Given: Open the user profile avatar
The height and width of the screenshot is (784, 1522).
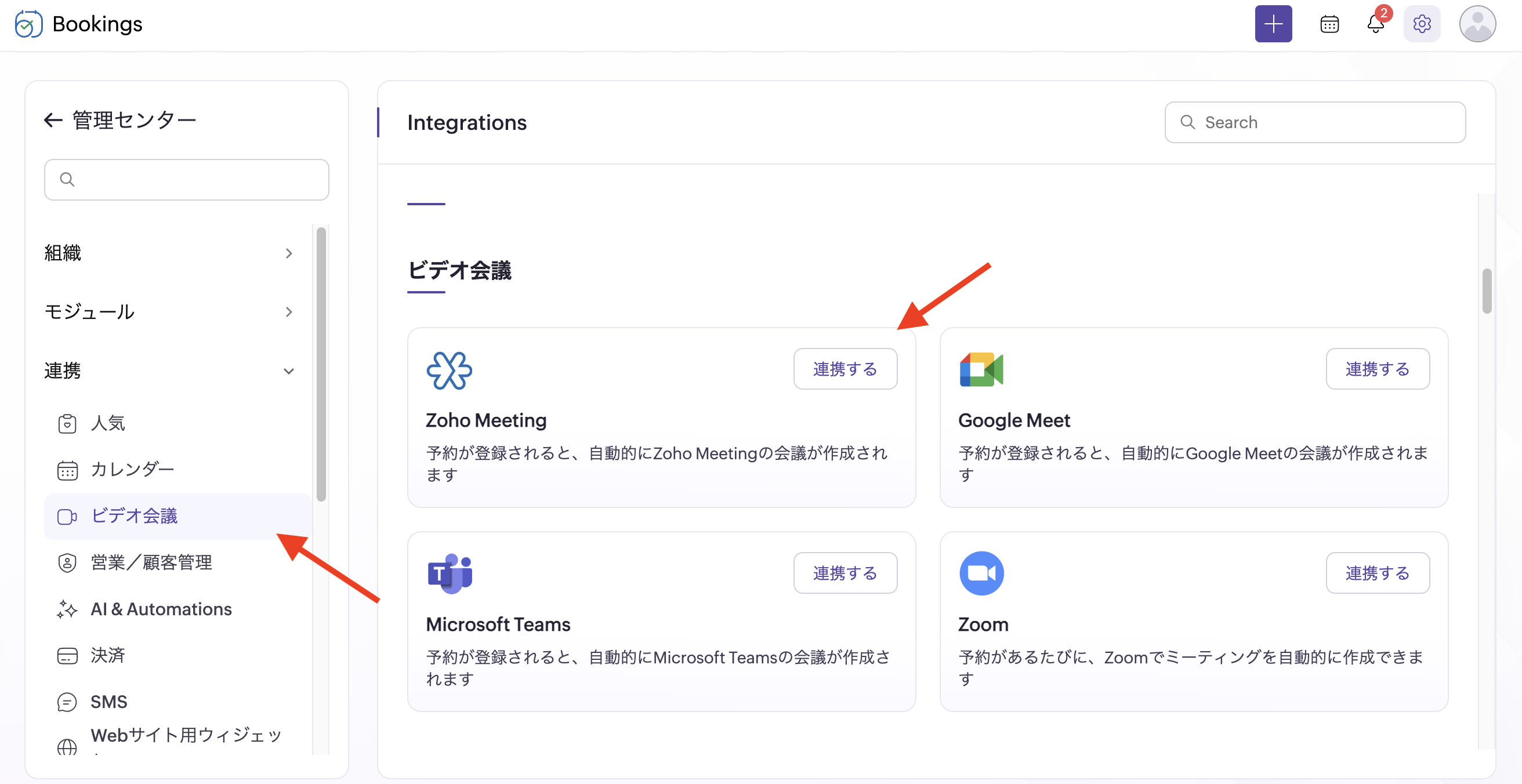Looking at the screenshot, I should pos(1477,24).
